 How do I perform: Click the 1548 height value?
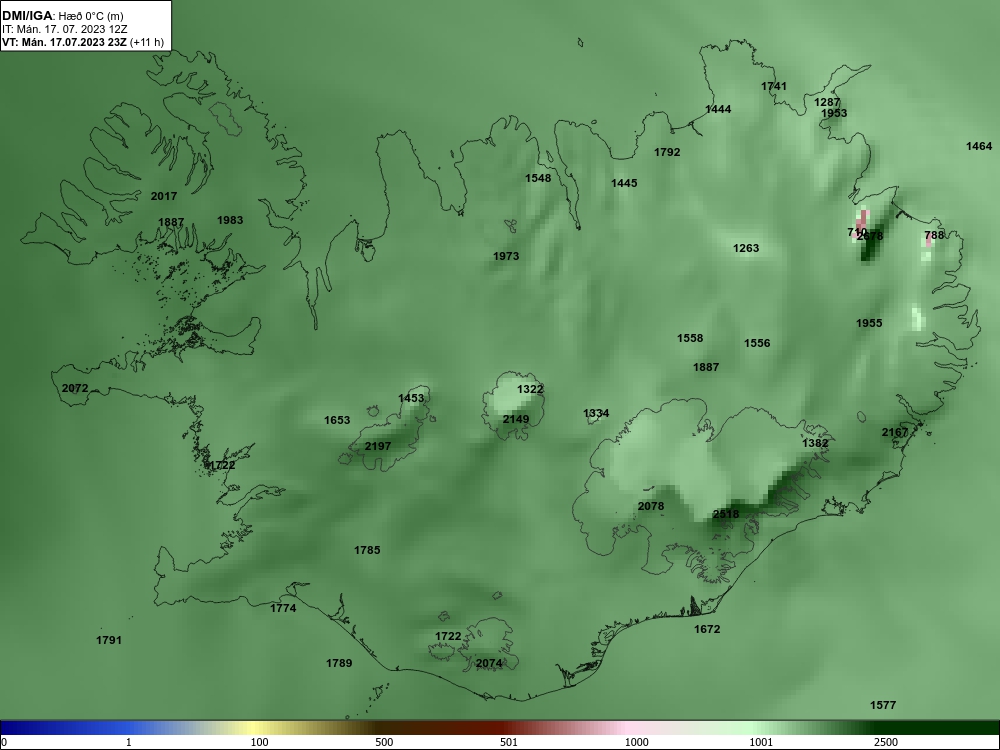538,178
